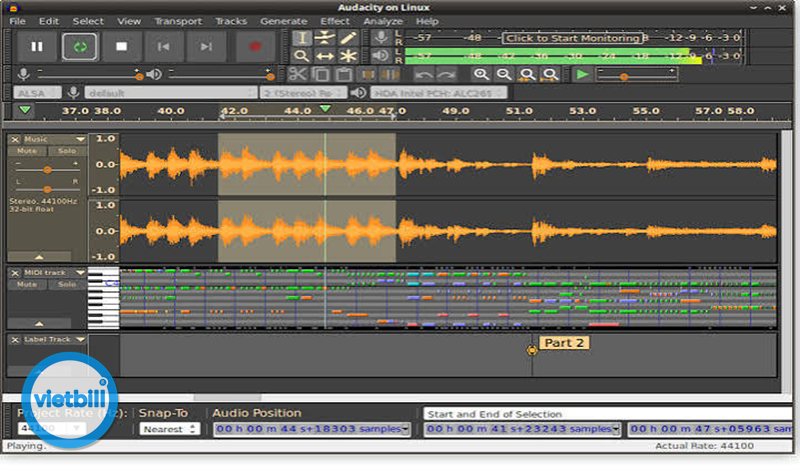The width and height of the screenshot is (800, 471).
Task: Mute the MIDI track
Action: point(27,284)
